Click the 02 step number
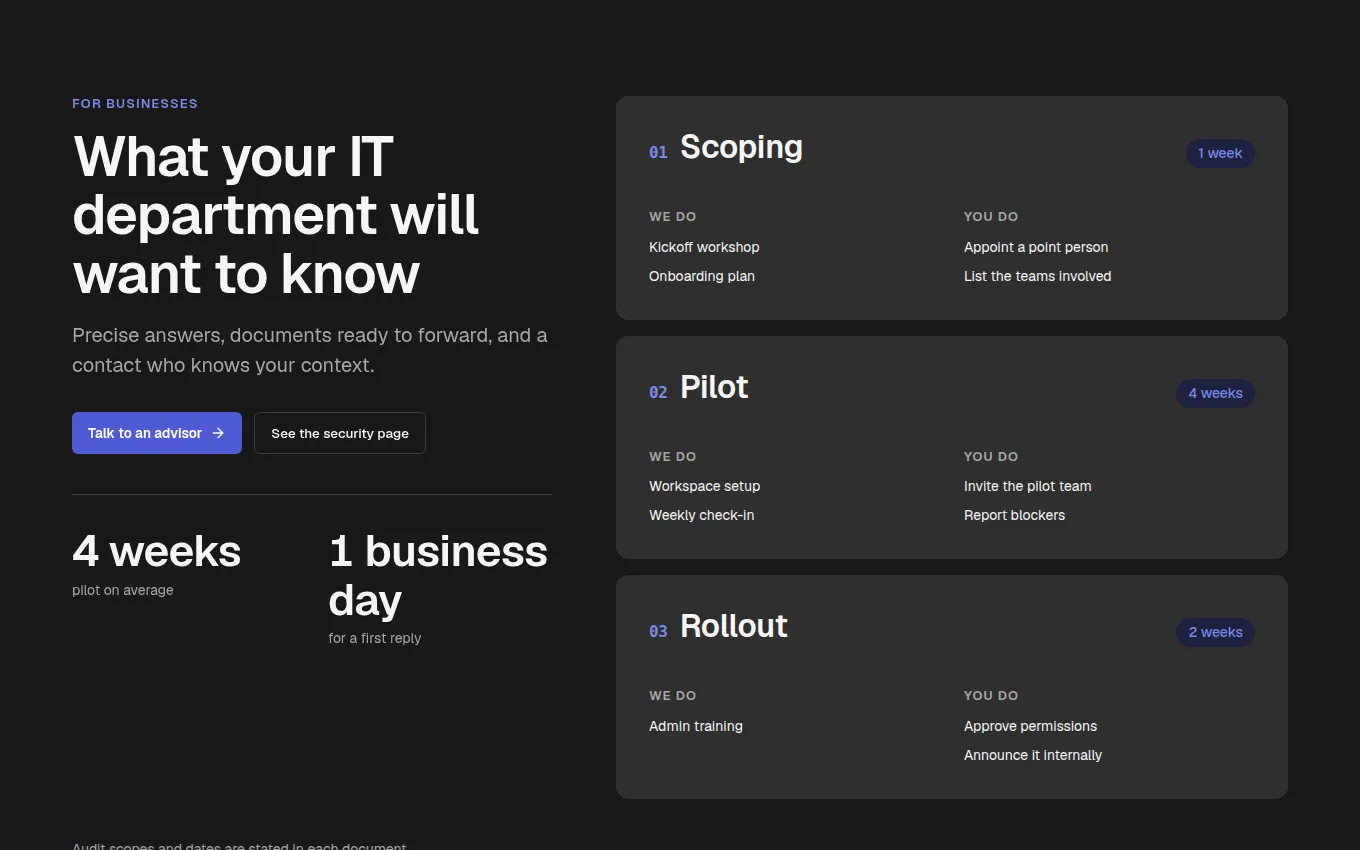This screenshot has width=1360, height=850. click(x=658, y=392)
